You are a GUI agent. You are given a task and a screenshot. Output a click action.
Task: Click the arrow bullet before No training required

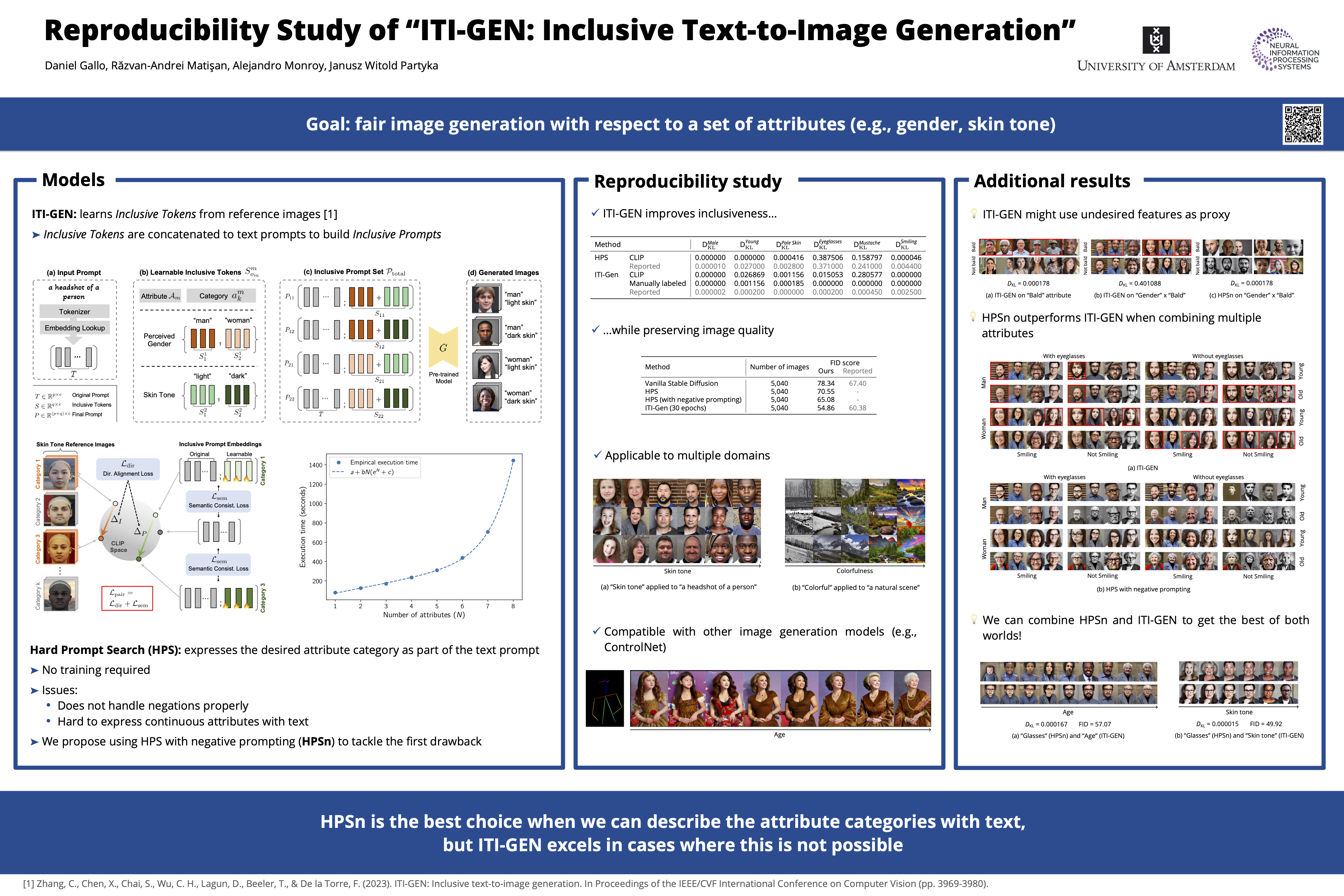point(35,670)
